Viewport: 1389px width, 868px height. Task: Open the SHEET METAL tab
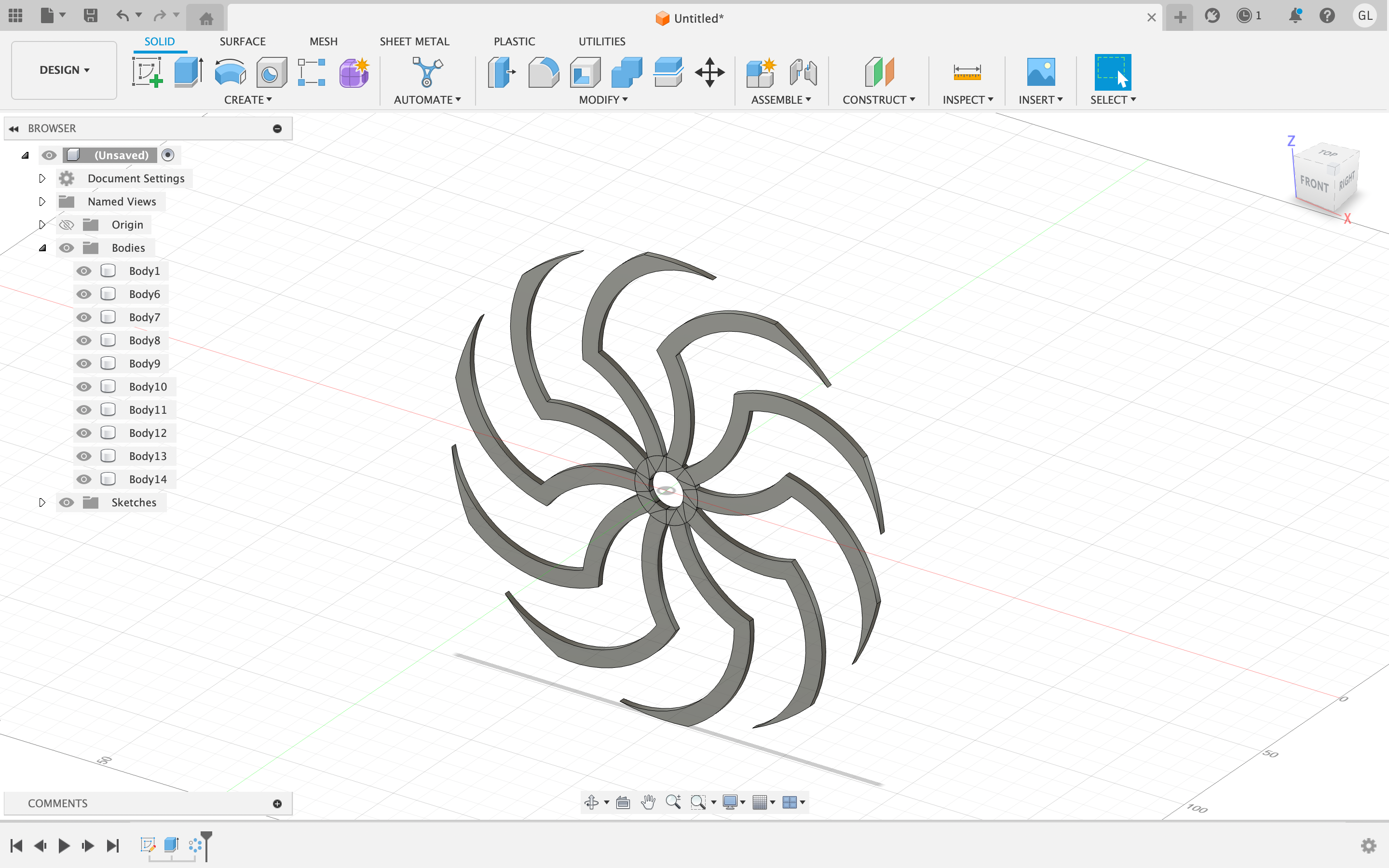(x=414, y=41)
